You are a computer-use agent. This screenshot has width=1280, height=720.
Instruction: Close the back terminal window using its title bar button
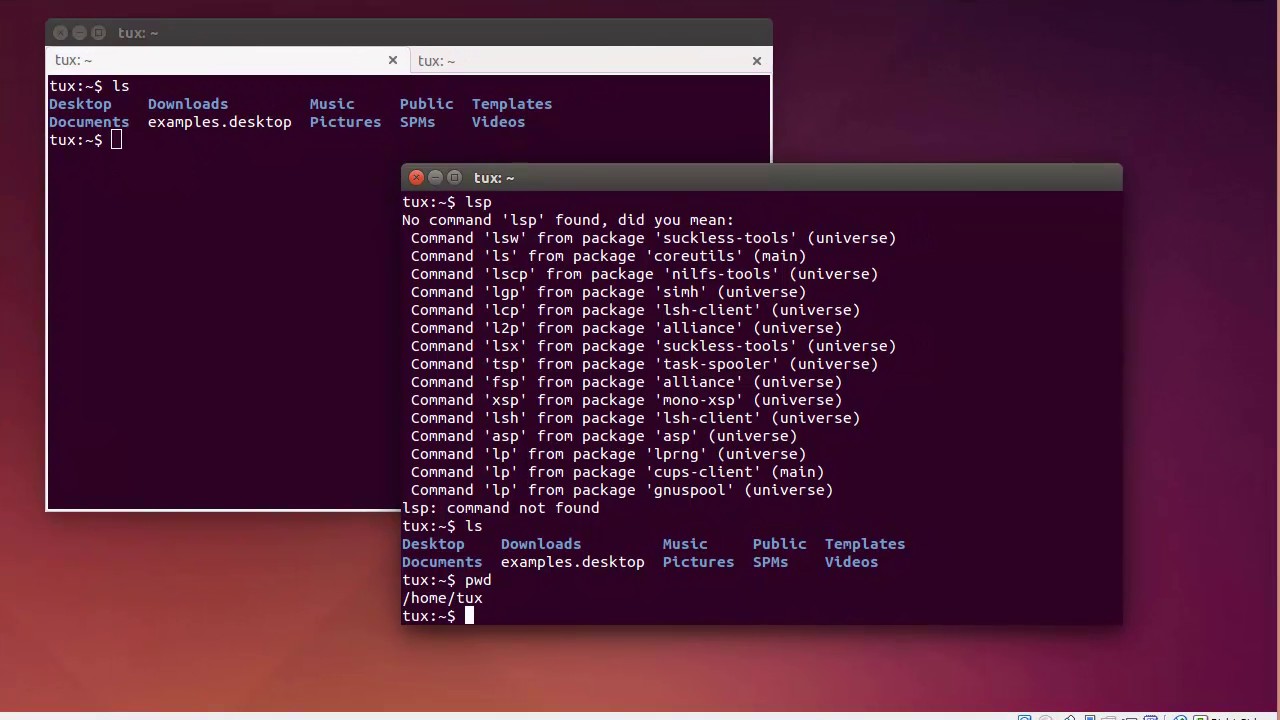60,33
